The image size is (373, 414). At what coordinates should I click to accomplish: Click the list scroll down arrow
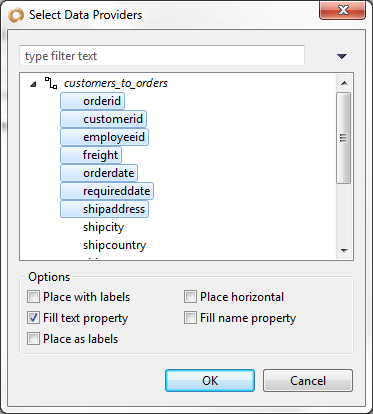tap(344, 251)
